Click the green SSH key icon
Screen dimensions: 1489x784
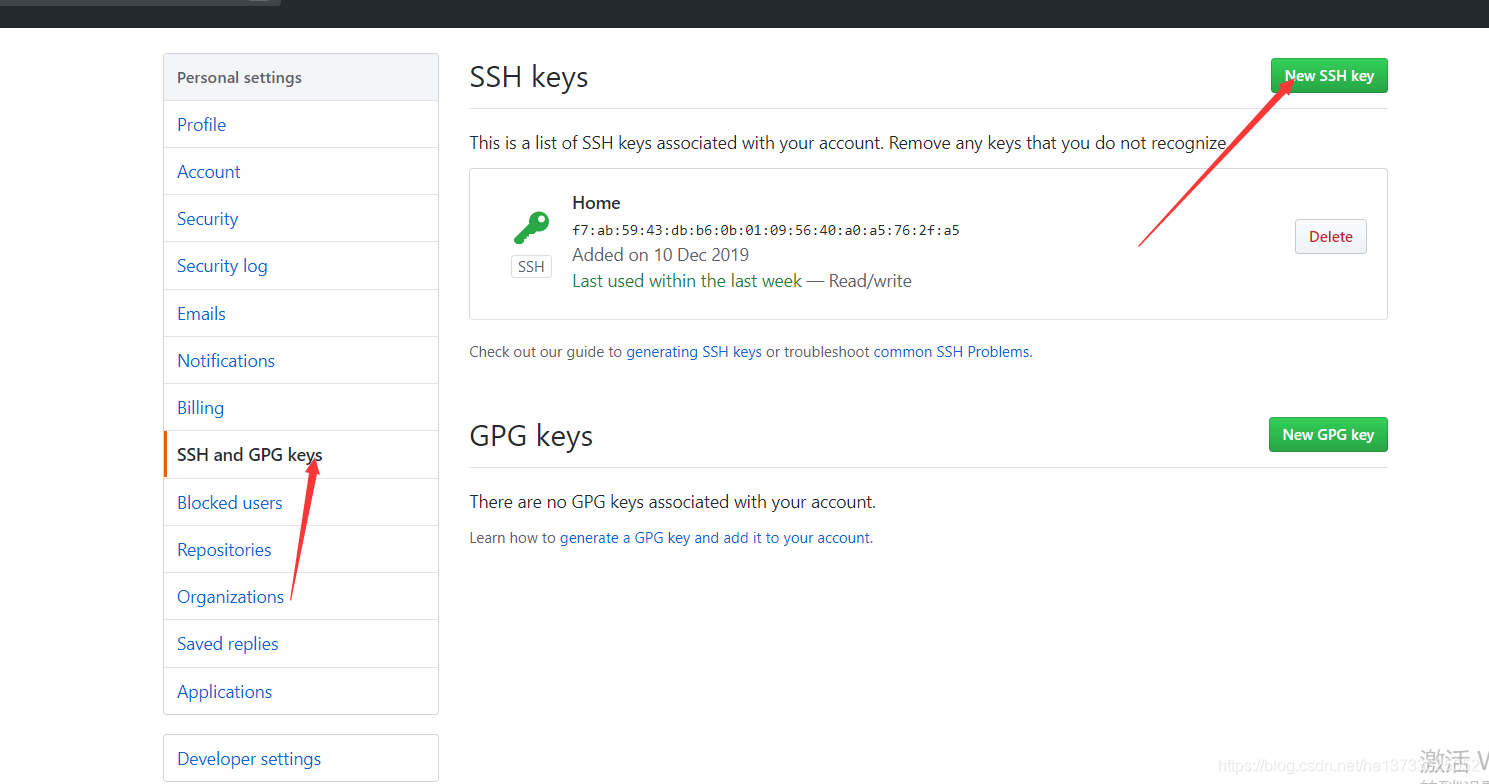tap(531, 226)
